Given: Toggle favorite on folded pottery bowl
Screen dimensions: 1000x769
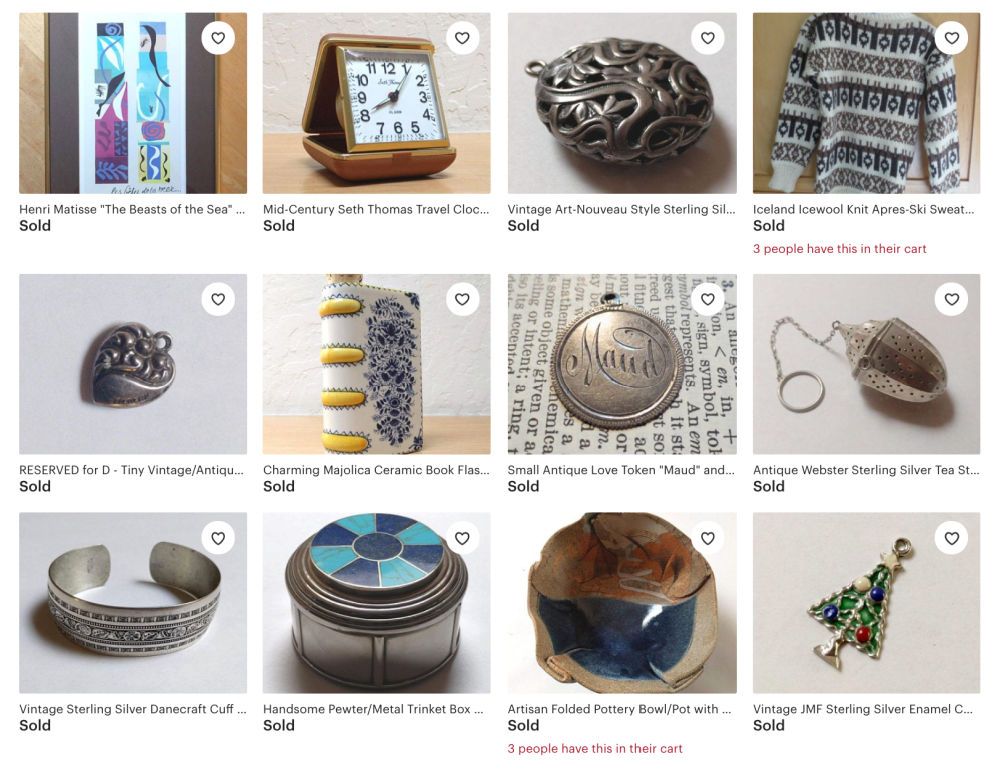Looking at the screenshot, I should click(707, 538).
